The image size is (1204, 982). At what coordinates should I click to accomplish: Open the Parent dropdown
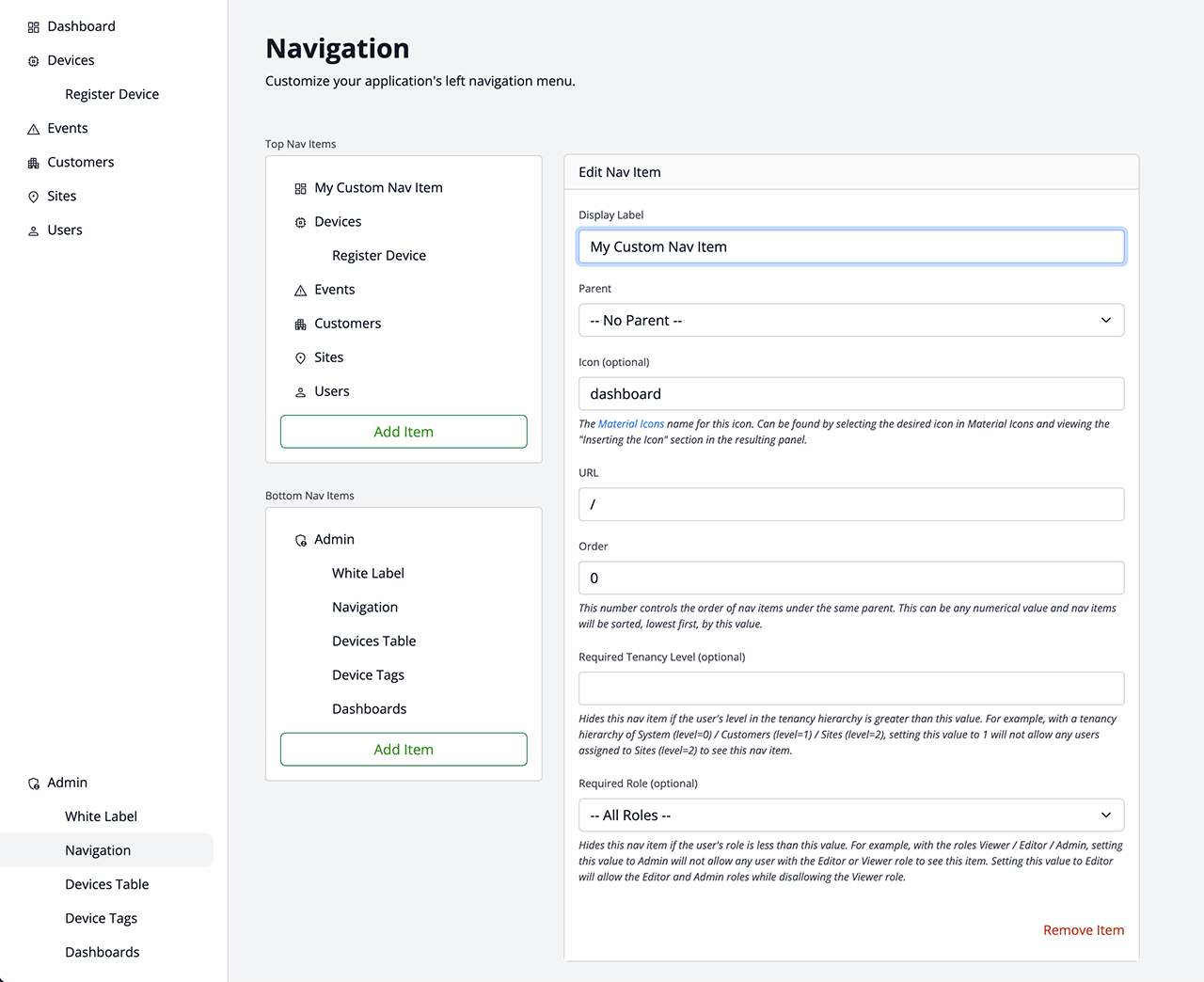850,320
